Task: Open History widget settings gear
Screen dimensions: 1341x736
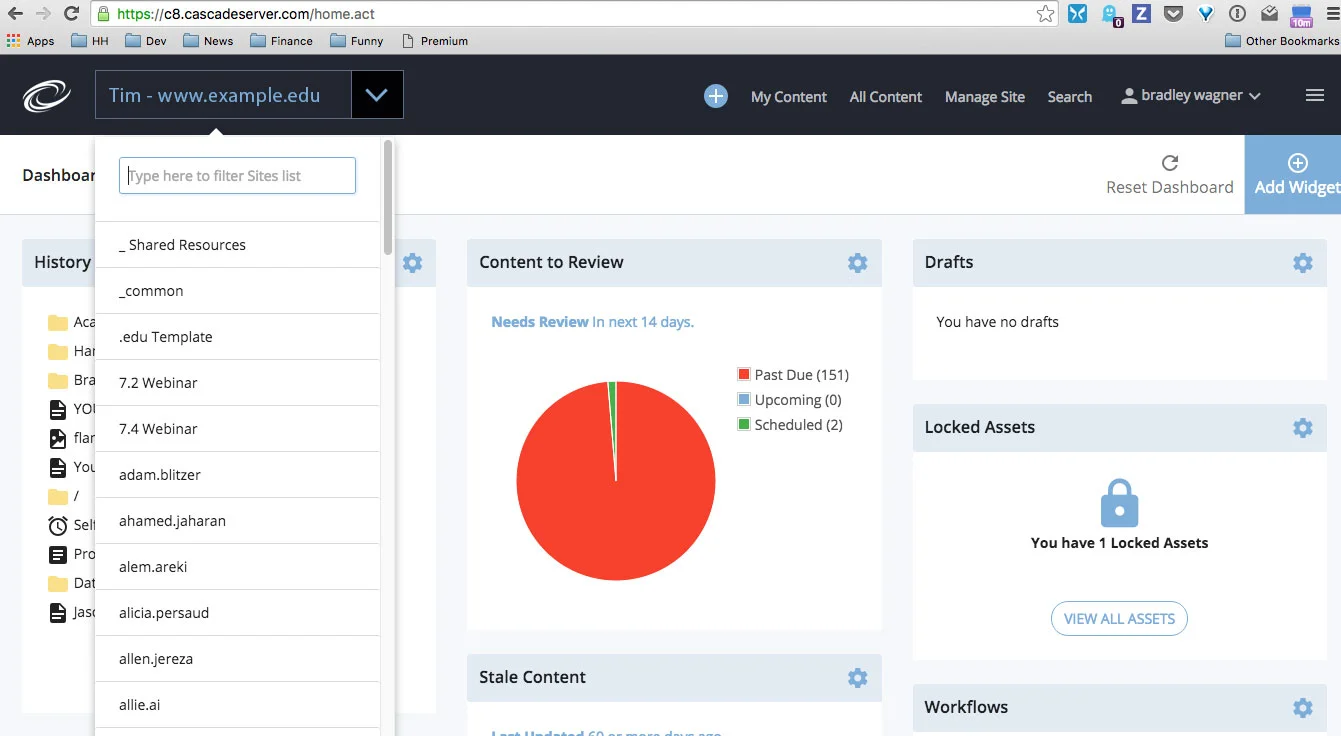Action: [413, 263]
